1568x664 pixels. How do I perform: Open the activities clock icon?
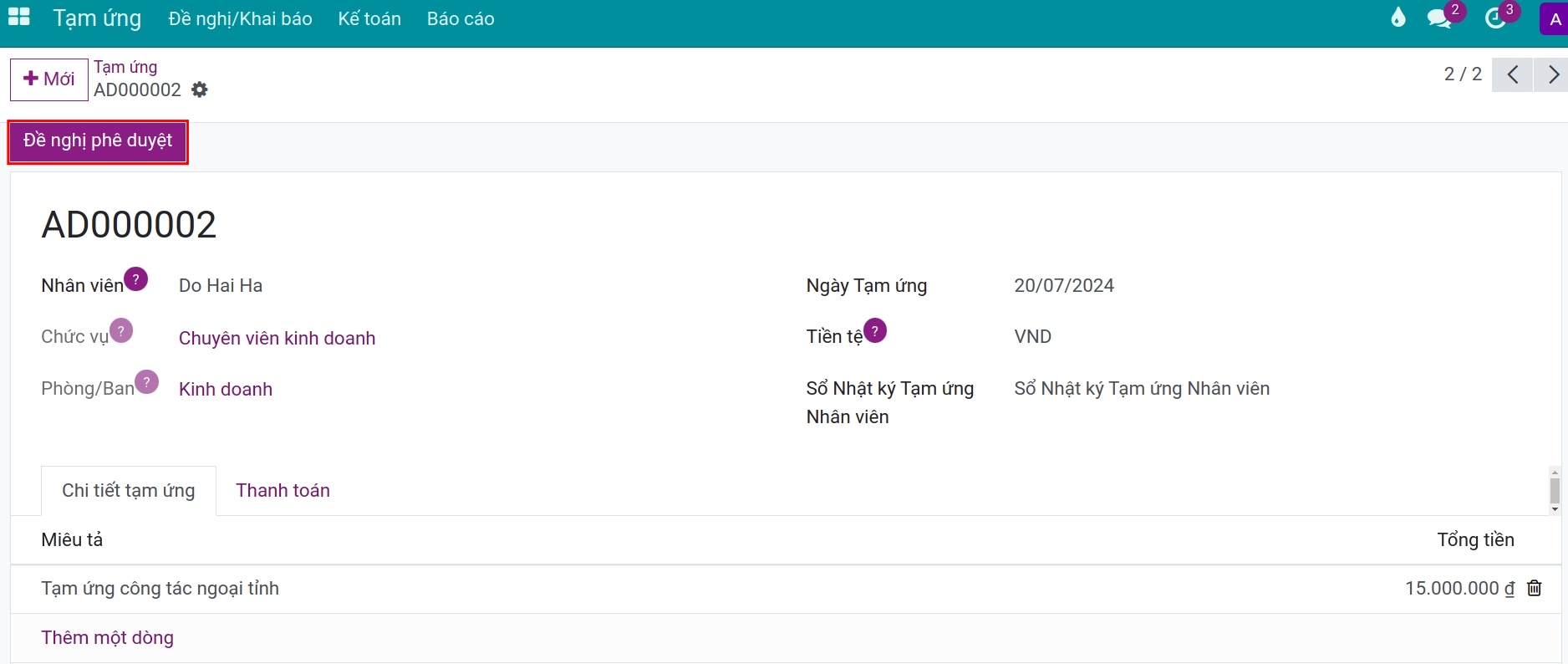coord(1495,18)
